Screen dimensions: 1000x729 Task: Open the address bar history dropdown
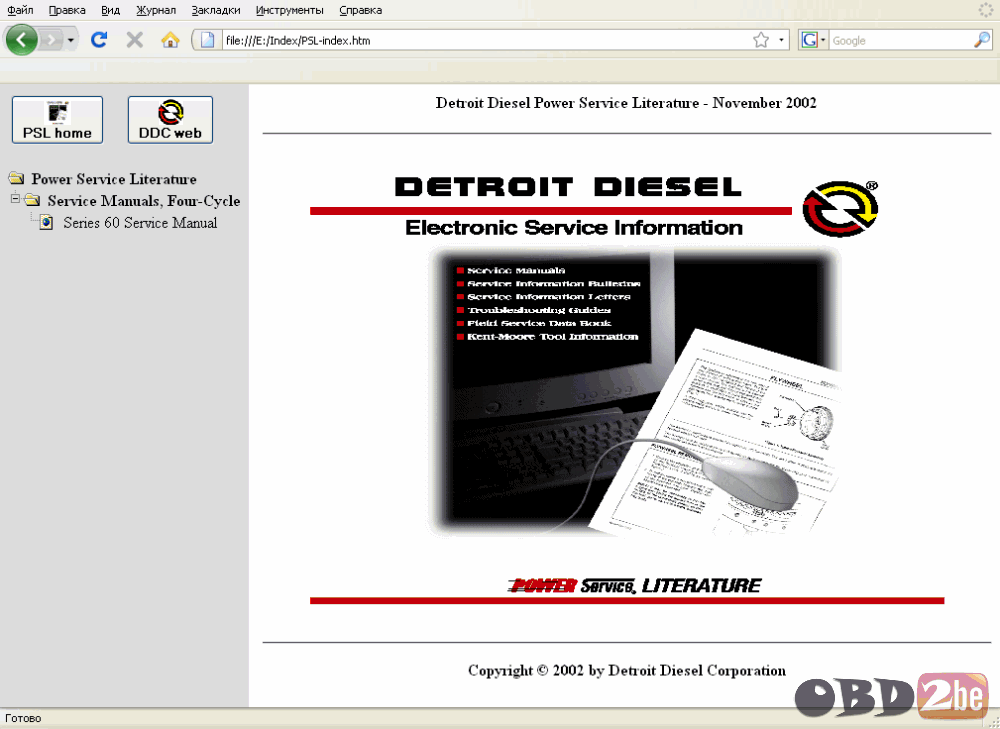781,40
